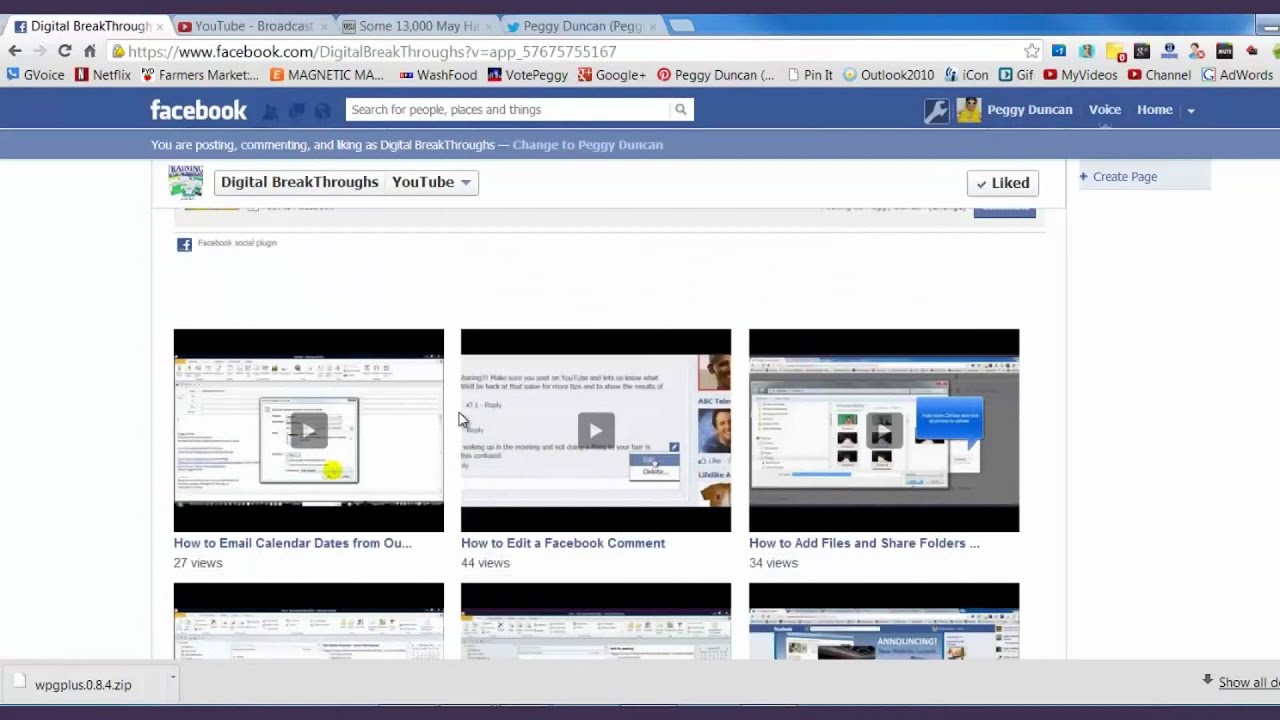Open the Facebook account menu arrow
The height and width of the screenshot is (720, 1280).
click(x=1191, y=110)
